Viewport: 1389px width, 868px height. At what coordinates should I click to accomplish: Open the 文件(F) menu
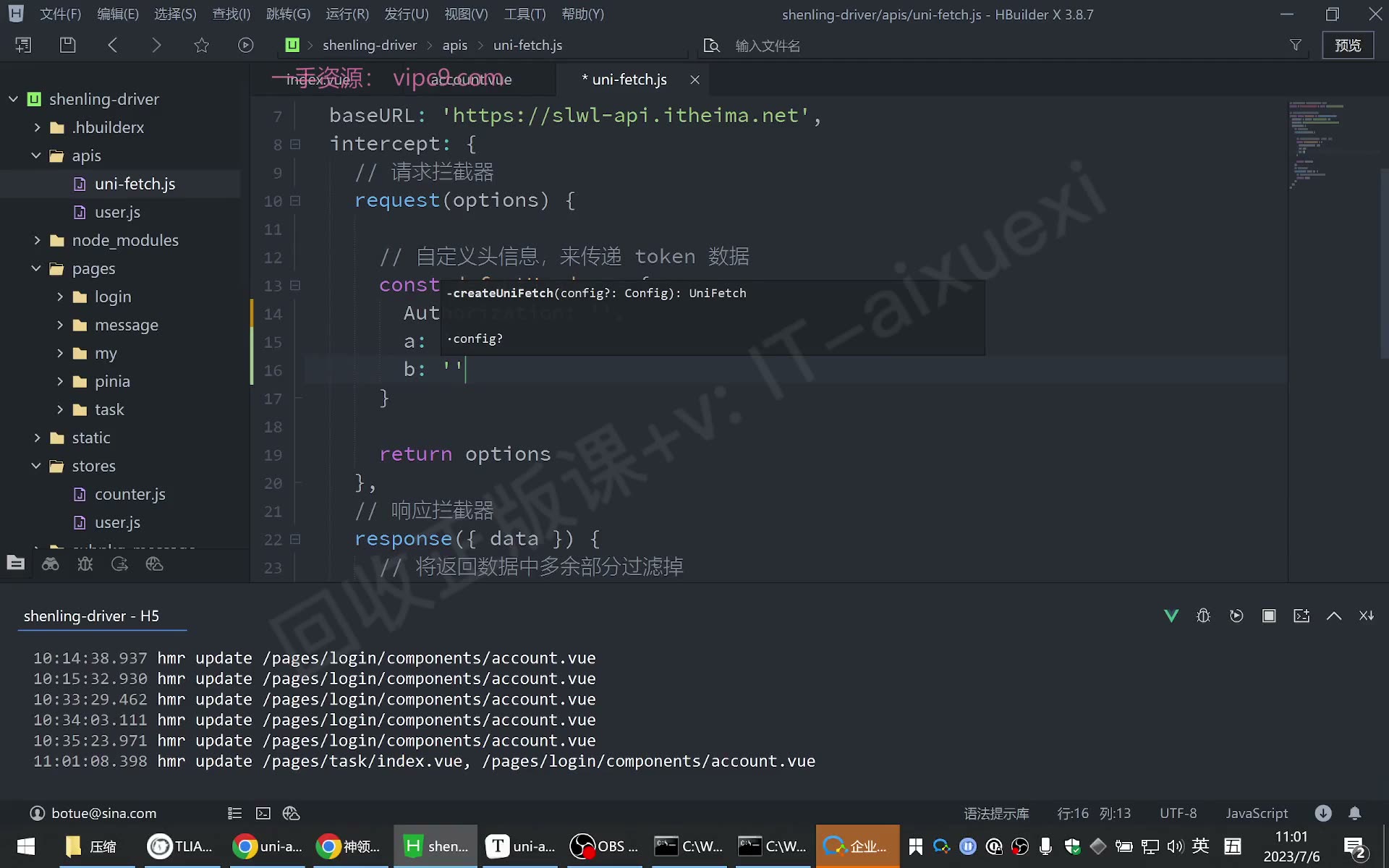coord(60,14)
